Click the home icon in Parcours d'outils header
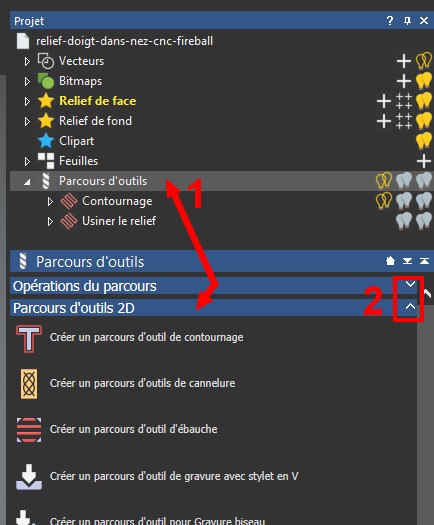This screenshot has height=525, width=434. pos(390,261)
